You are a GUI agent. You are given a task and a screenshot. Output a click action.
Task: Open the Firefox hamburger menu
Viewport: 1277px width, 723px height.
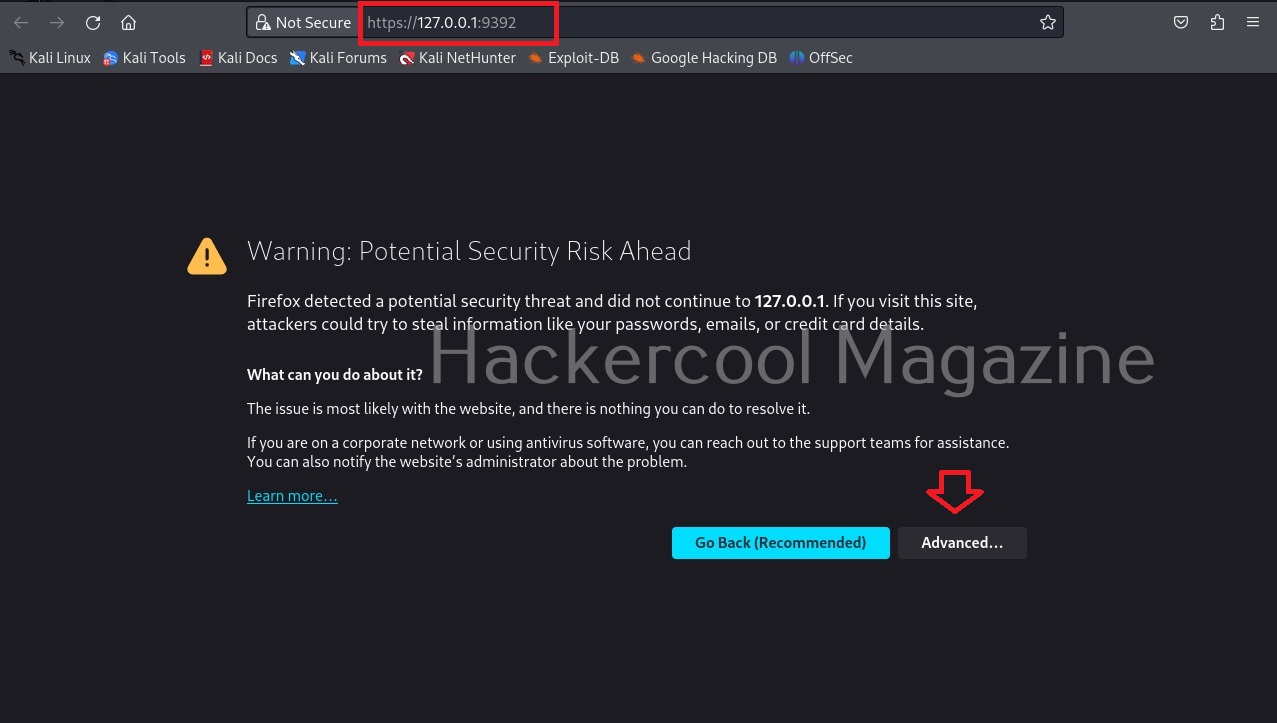pos(1253,22)
